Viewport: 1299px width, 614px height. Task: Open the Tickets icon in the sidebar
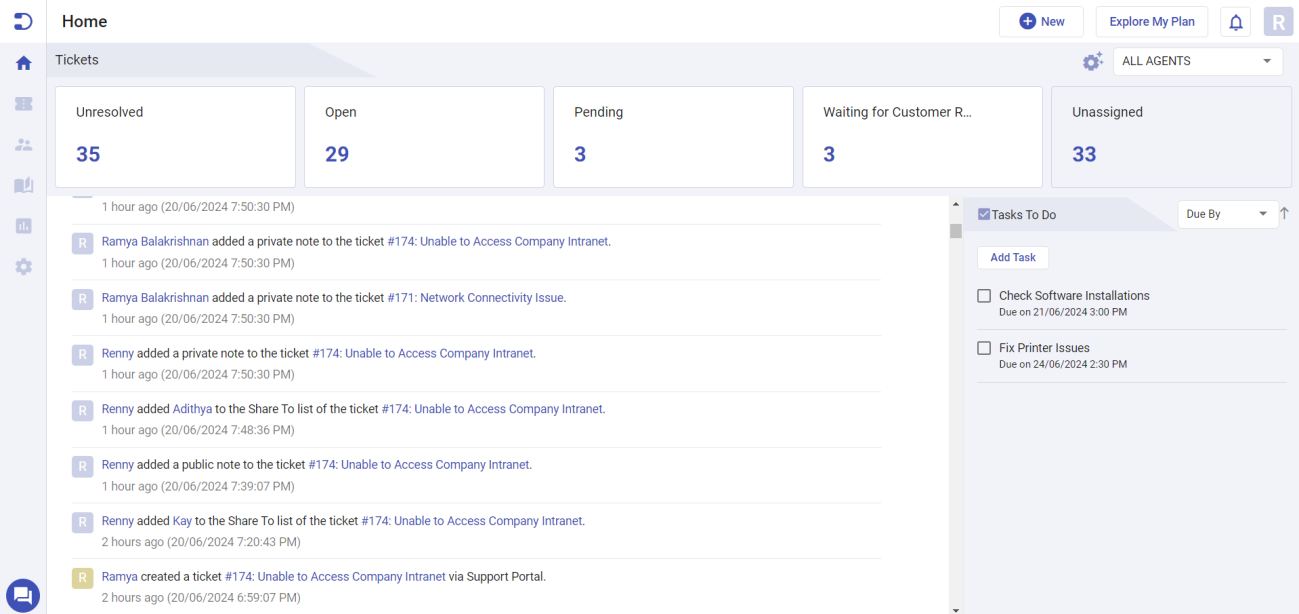pos(23,103)
